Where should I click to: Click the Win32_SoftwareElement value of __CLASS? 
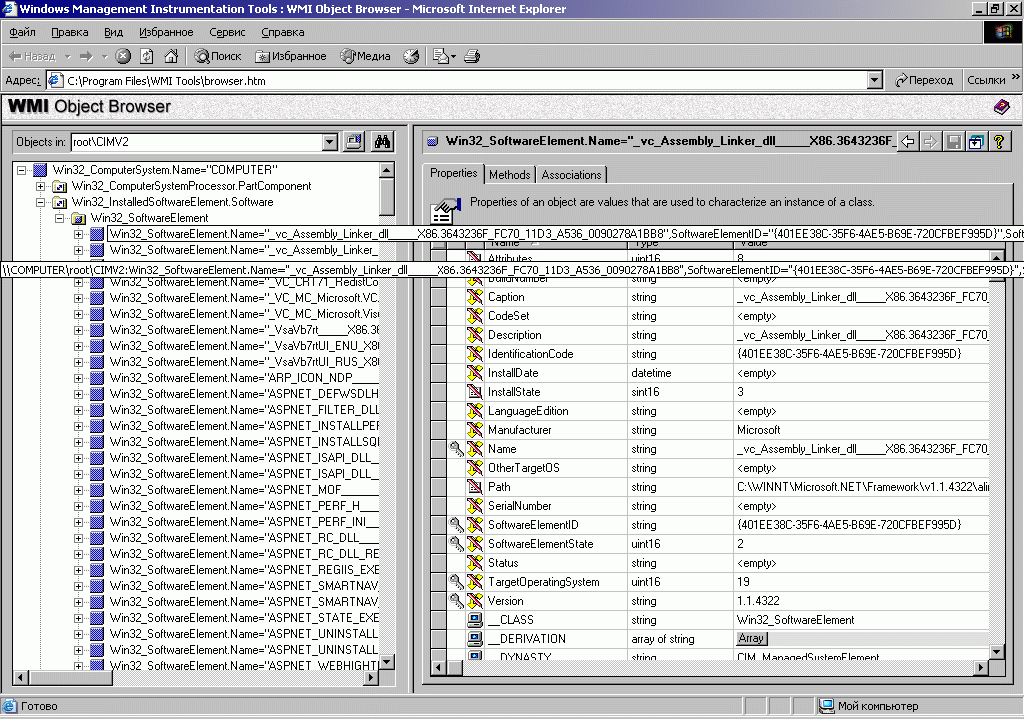pyautogui.click(x=795, y=620)
